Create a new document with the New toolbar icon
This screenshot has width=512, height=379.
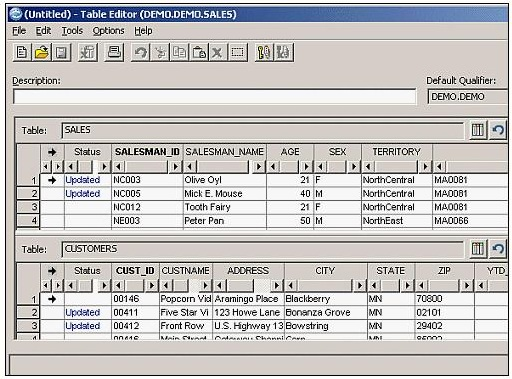coord(22,52)
